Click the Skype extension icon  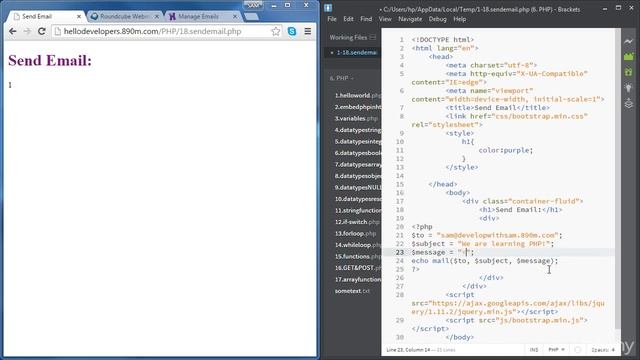(x=292, y=31)
